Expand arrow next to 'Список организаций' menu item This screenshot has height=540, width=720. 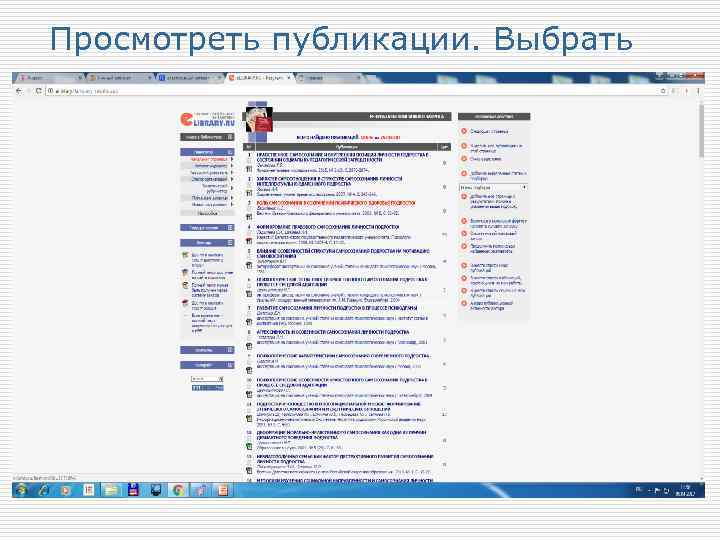pyautogui.click(x=232, y=179)
